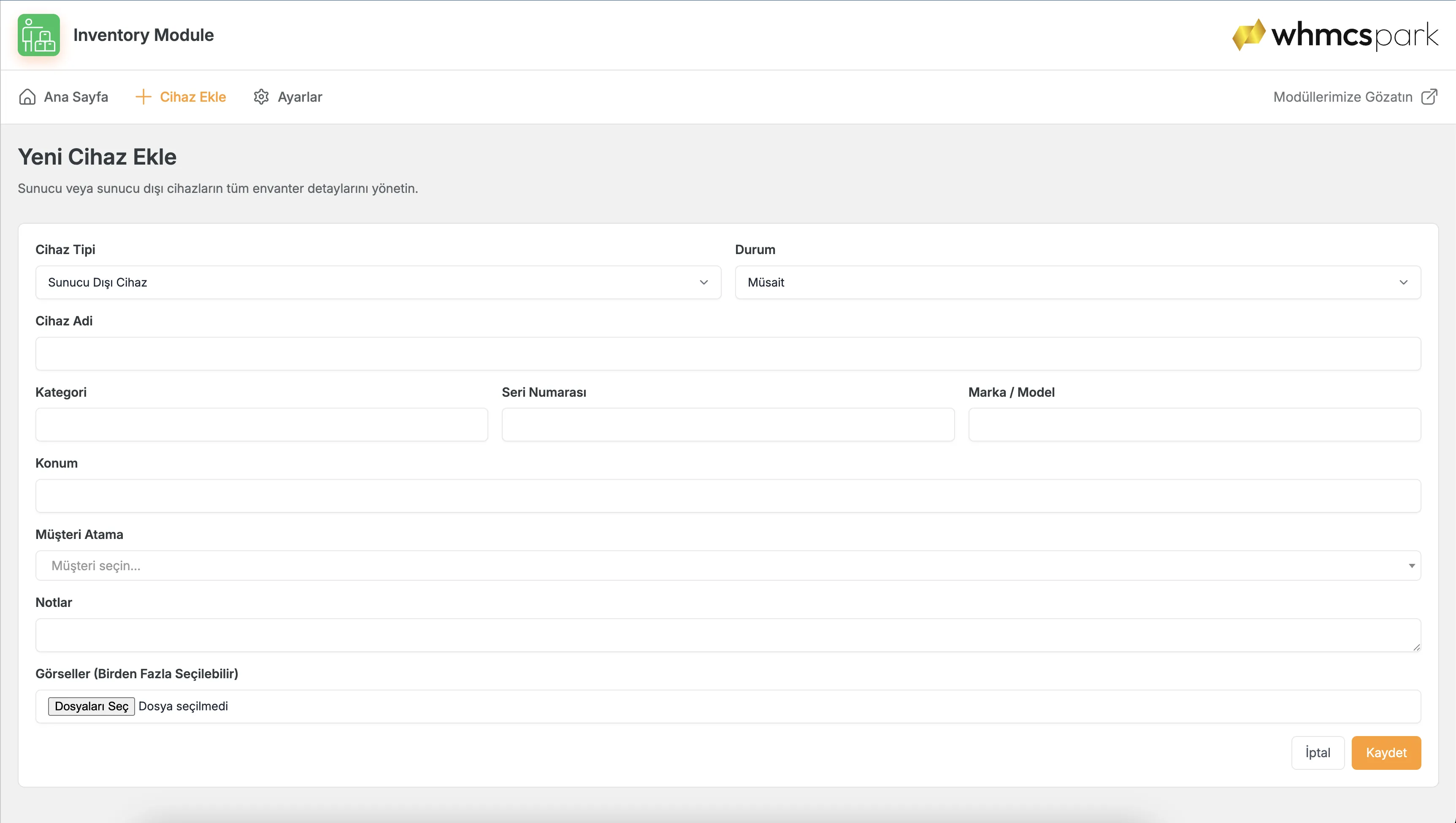
Task: Click the Kategori label
Action: [61, 392]
